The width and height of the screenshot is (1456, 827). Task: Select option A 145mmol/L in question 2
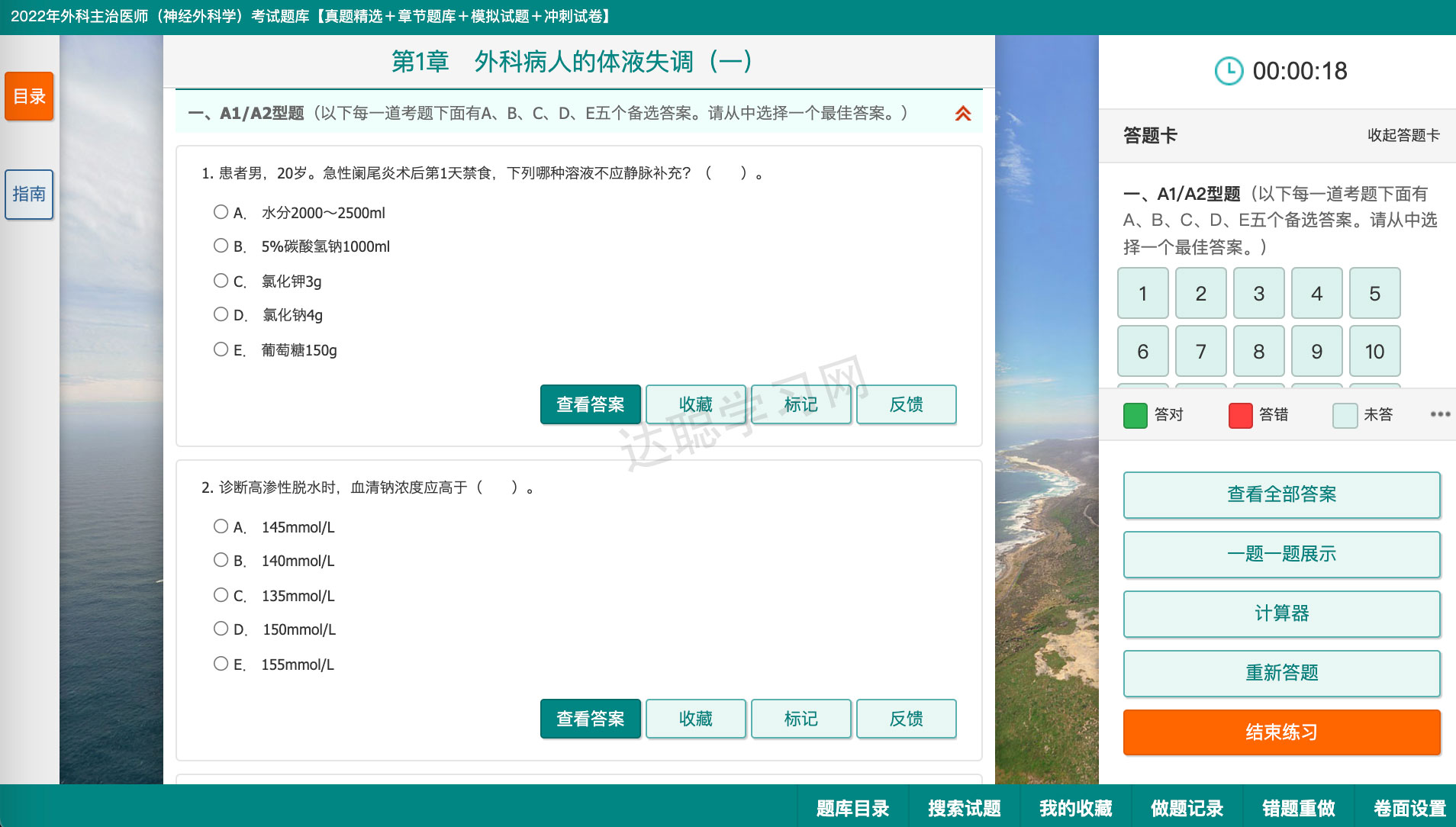tap(221, 526)
